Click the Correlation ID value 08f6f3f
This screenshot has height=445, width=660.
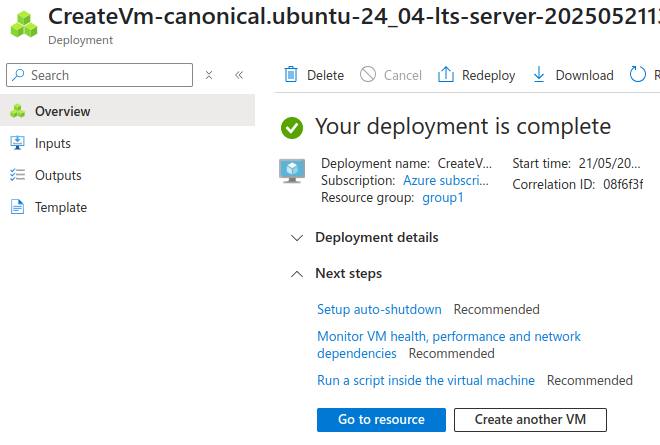coord(623,184)
